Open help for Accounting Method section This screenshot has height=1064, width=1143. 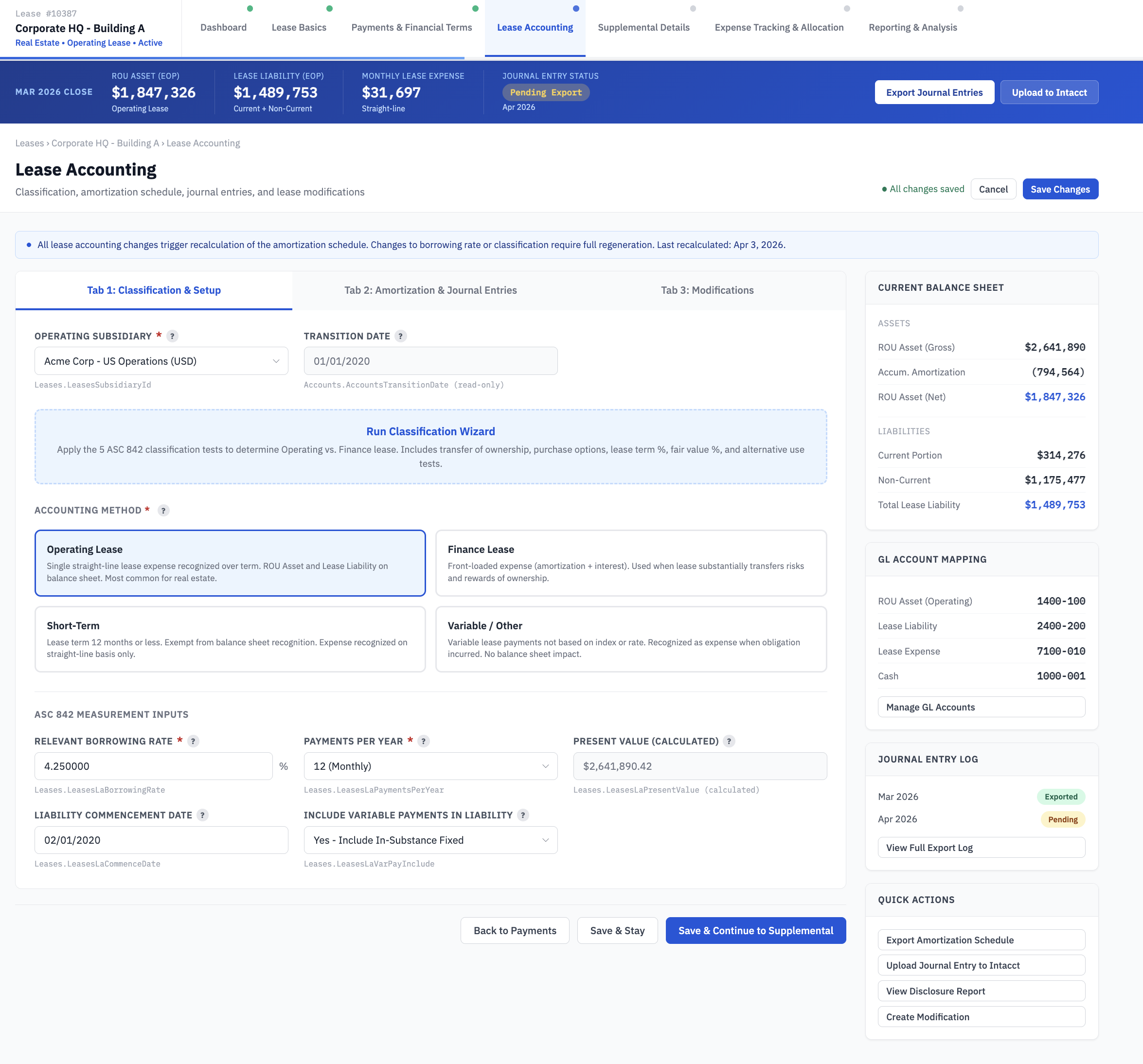click(x=163, y=510)
